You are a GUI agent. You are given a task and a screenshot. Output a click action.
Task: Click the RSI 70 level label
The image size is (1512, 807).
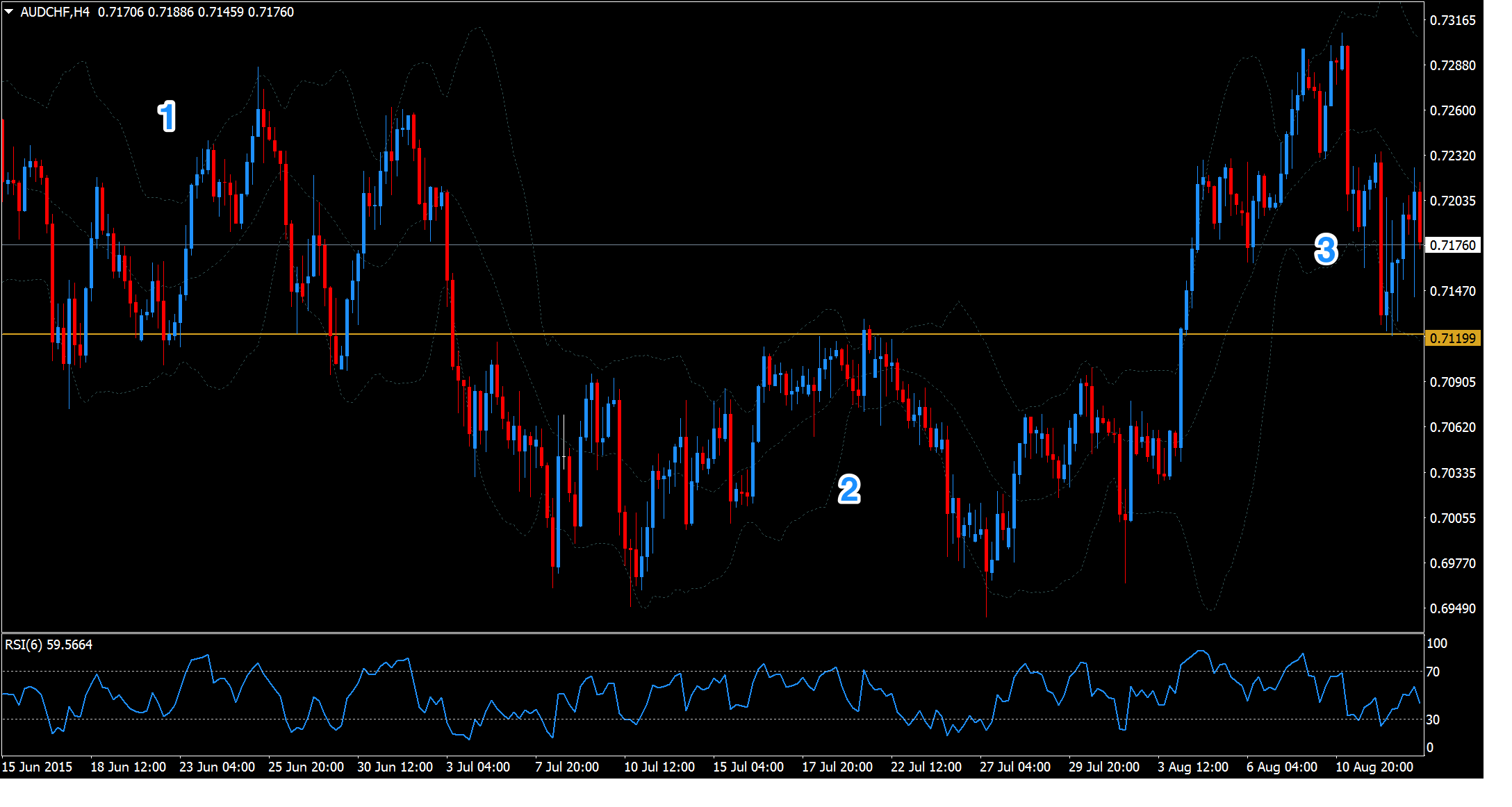pos(1433,672)
